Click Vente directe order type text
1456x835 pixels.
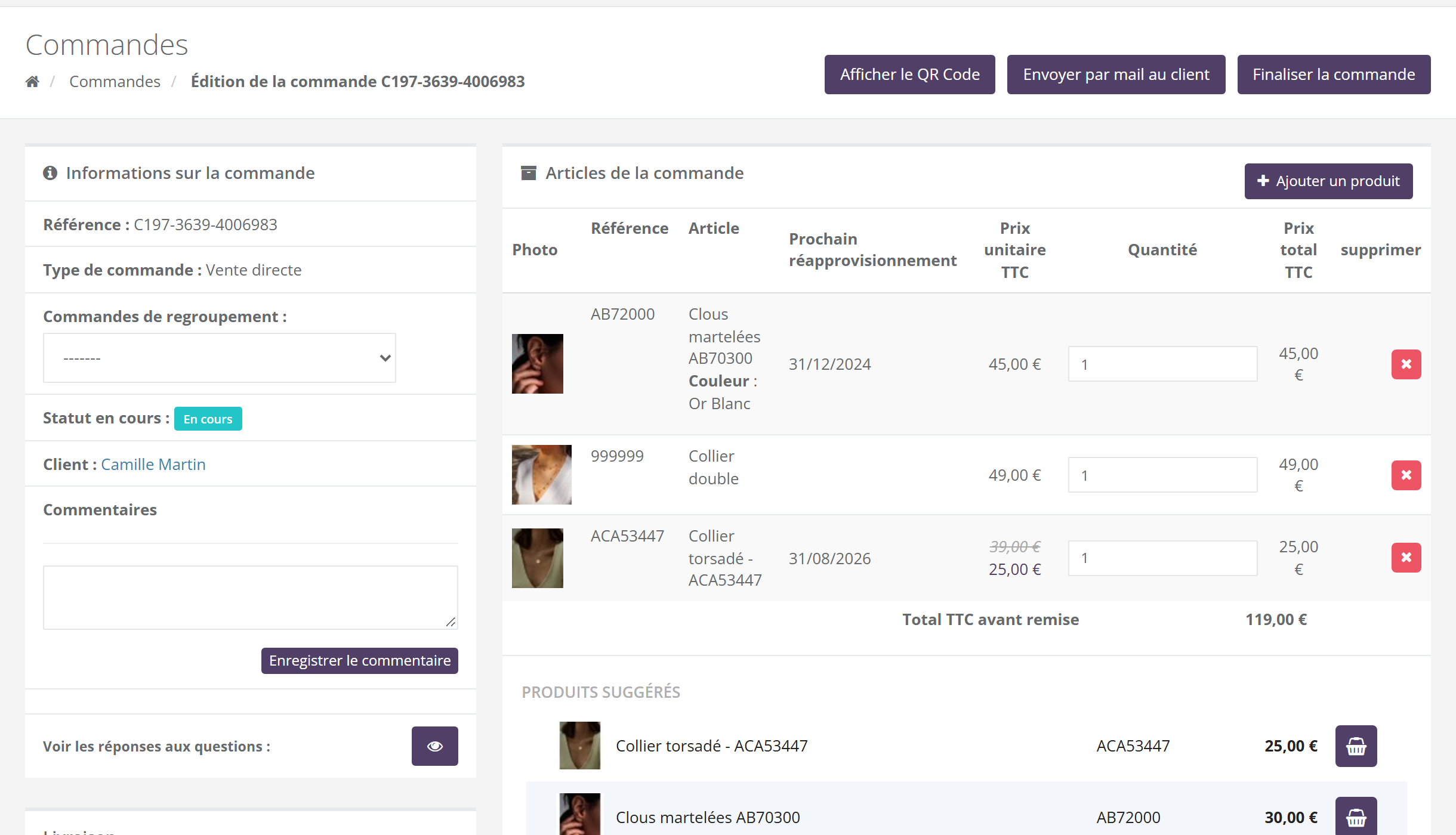click(x=254, y=270)
